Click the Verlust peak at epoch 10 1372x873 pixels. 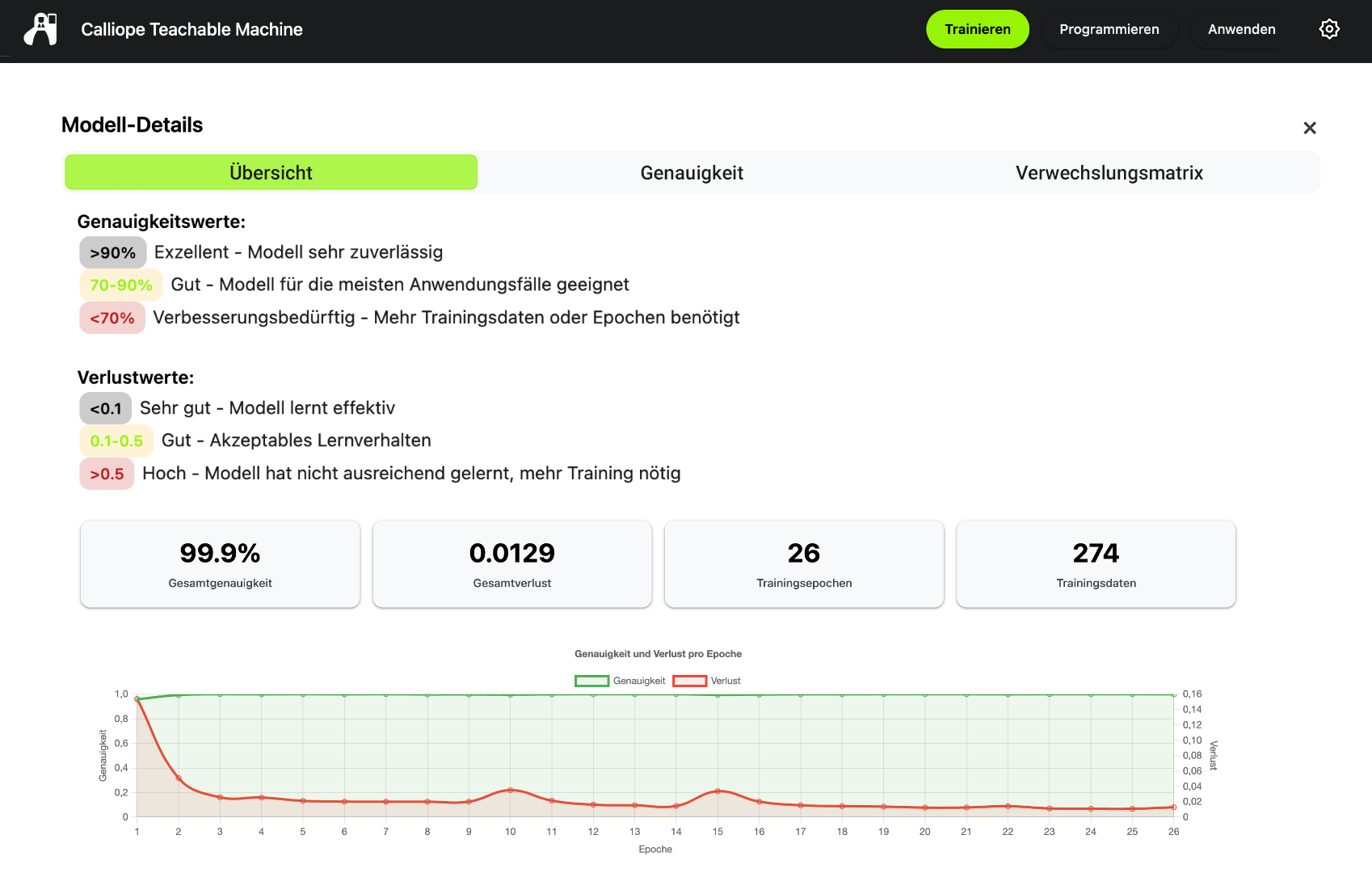pyautogui.click(x=510, y=790)
